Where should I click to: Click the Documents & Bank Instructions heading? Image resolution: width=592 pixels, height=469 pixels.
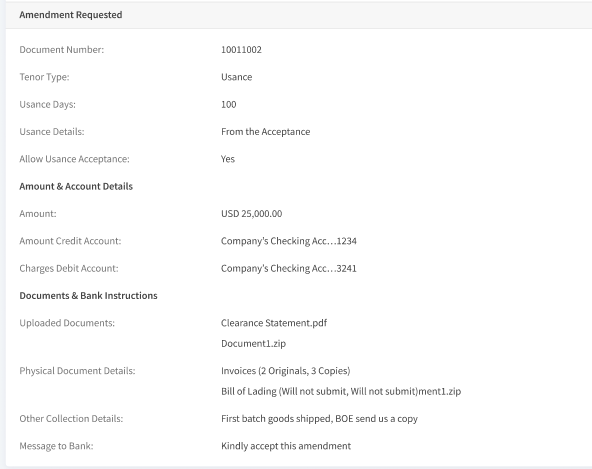pos(88,296)
